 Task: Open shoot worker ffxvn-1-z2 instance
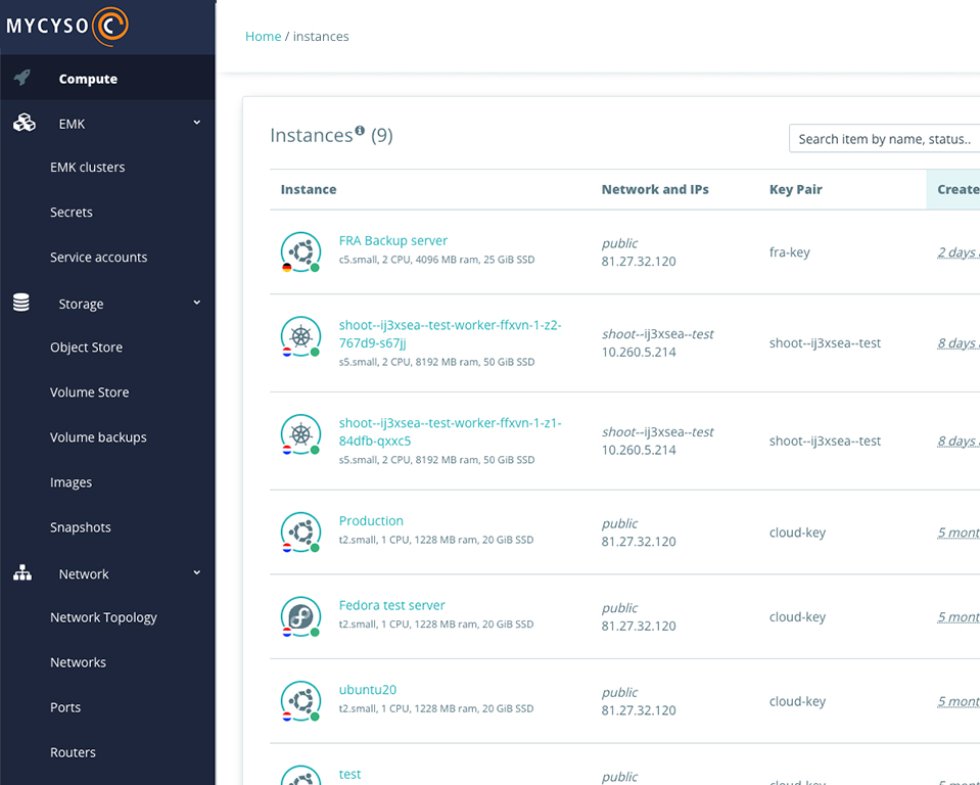pos(450,334)
